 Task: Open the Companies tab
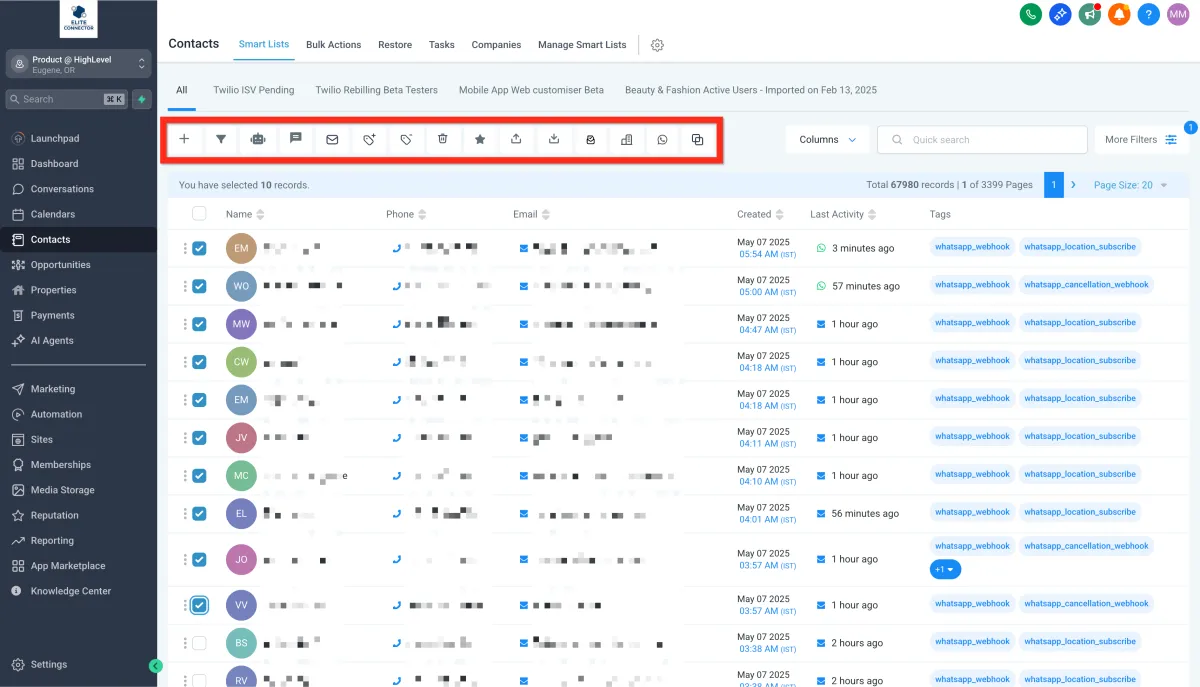[x=496, y=45]
